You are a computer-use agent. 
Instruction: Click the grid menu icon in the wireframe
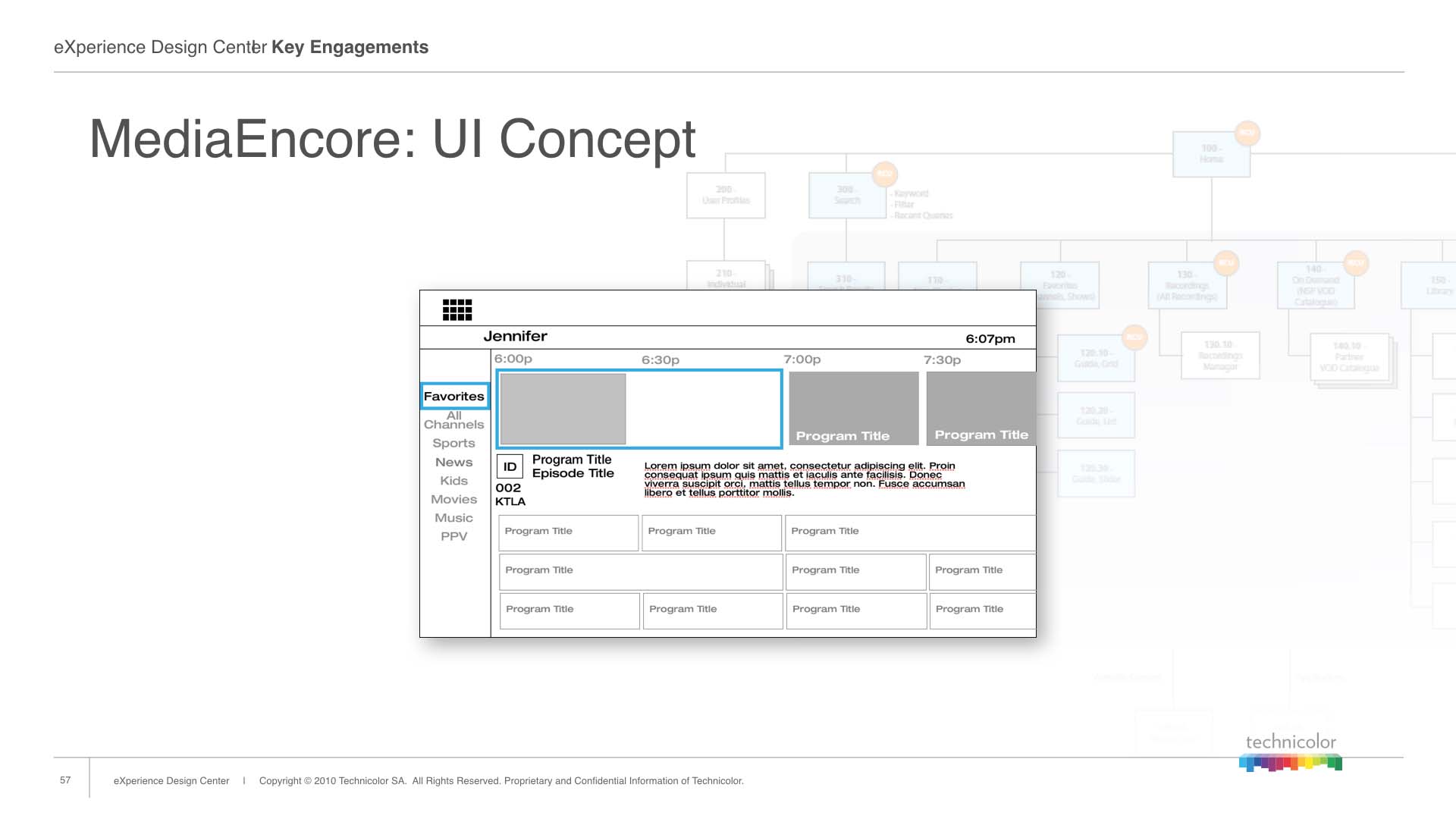click(x=457, y=309)
